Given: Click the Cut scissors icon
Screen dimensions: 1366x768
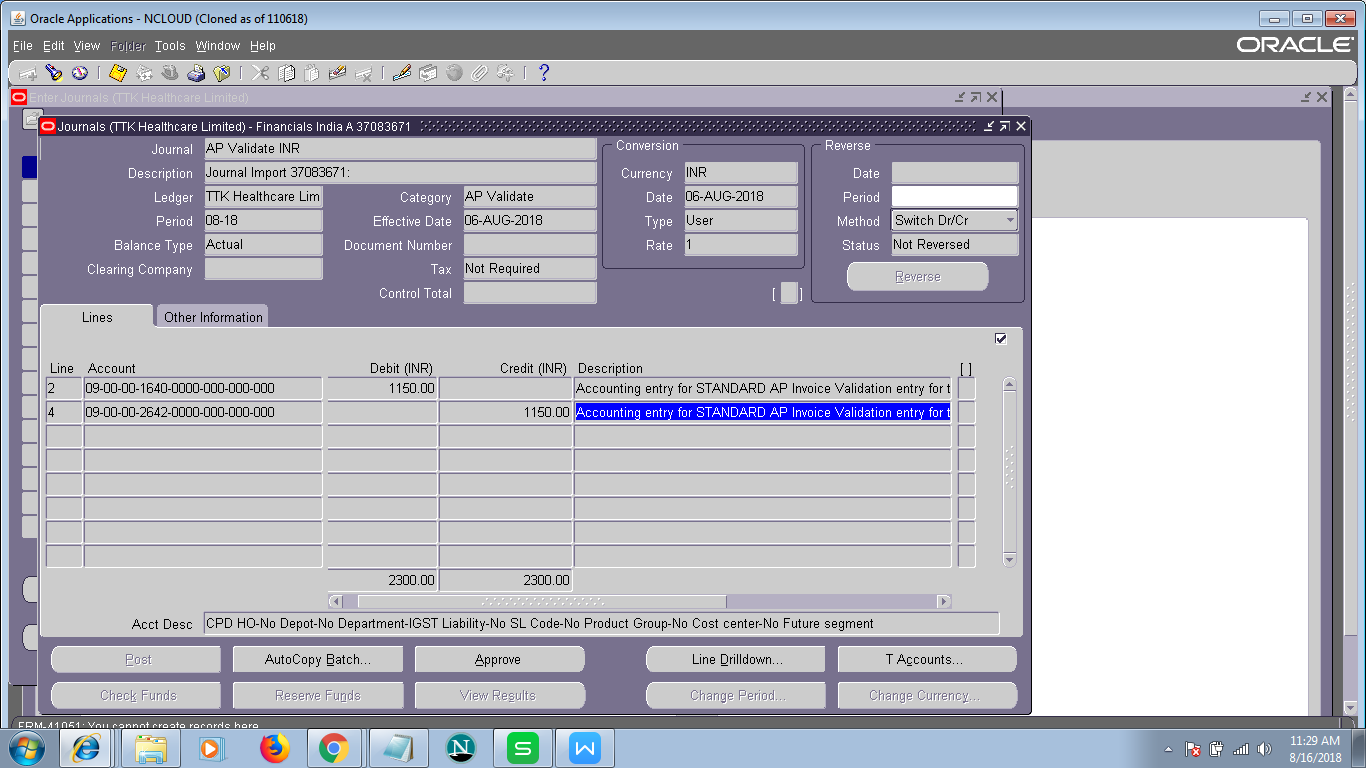Looking at the screenshot, I should tap(260, 73).
